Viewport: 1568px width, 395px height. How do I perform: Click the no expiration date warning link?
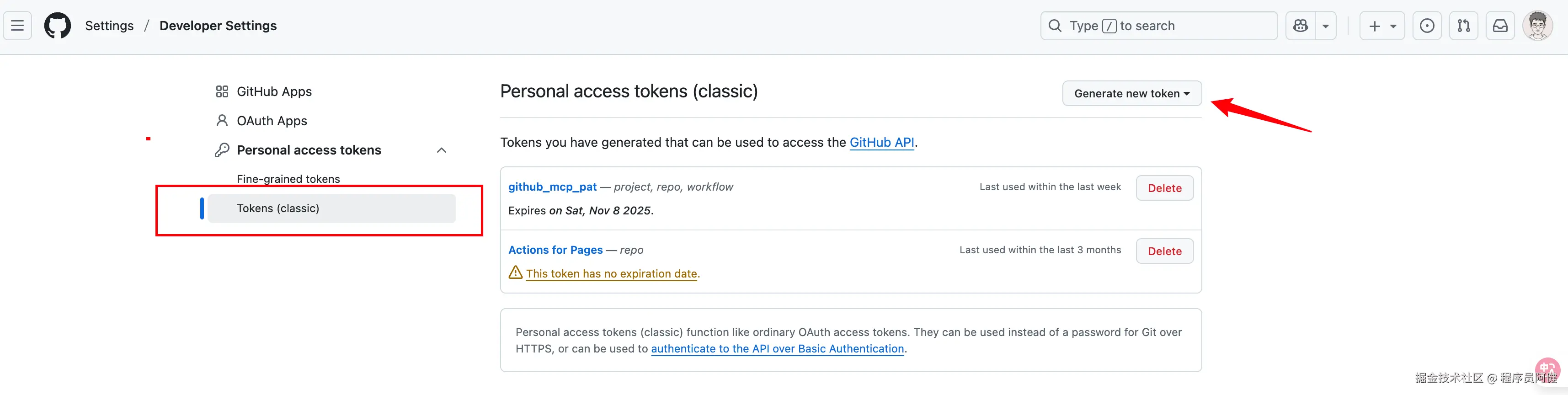pos(612,273)
